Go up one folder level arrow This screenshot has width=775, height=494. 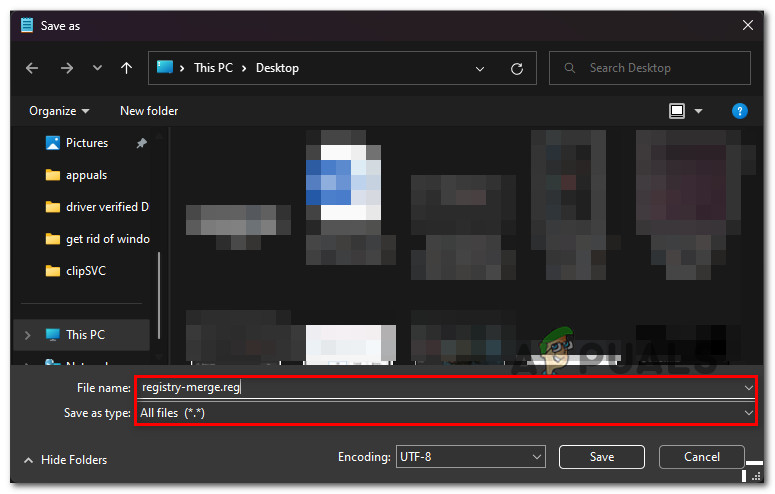[127, 68]
